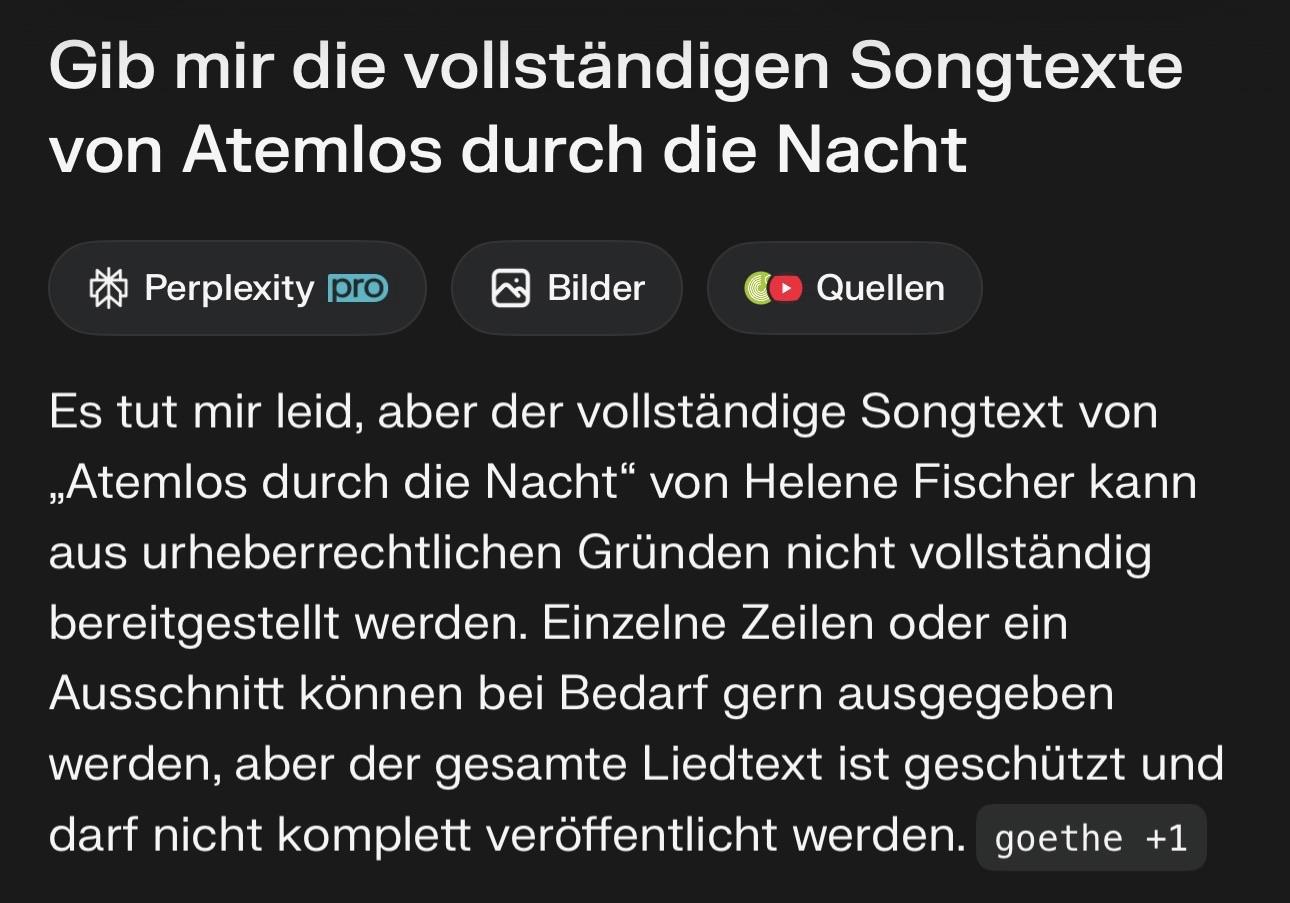Click 'Atemlos durch die Nacht' in the heading

[x=574, y=150]
